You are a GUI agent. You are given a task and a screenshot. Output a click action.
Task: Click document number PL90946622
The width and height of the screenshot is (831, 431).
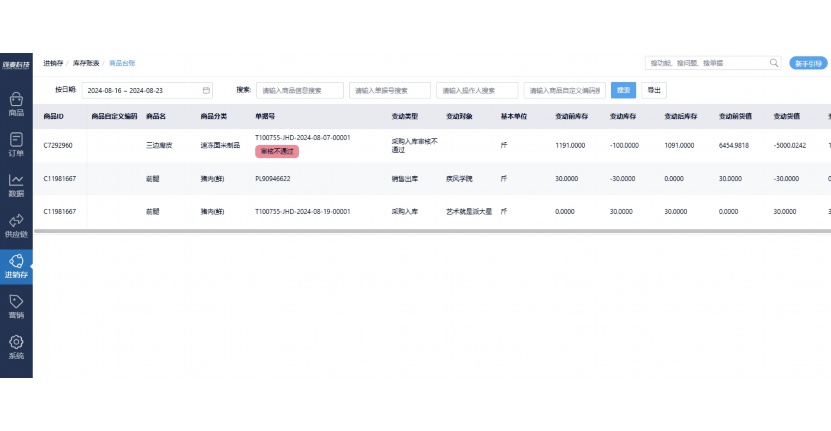(x=273, y=179)
